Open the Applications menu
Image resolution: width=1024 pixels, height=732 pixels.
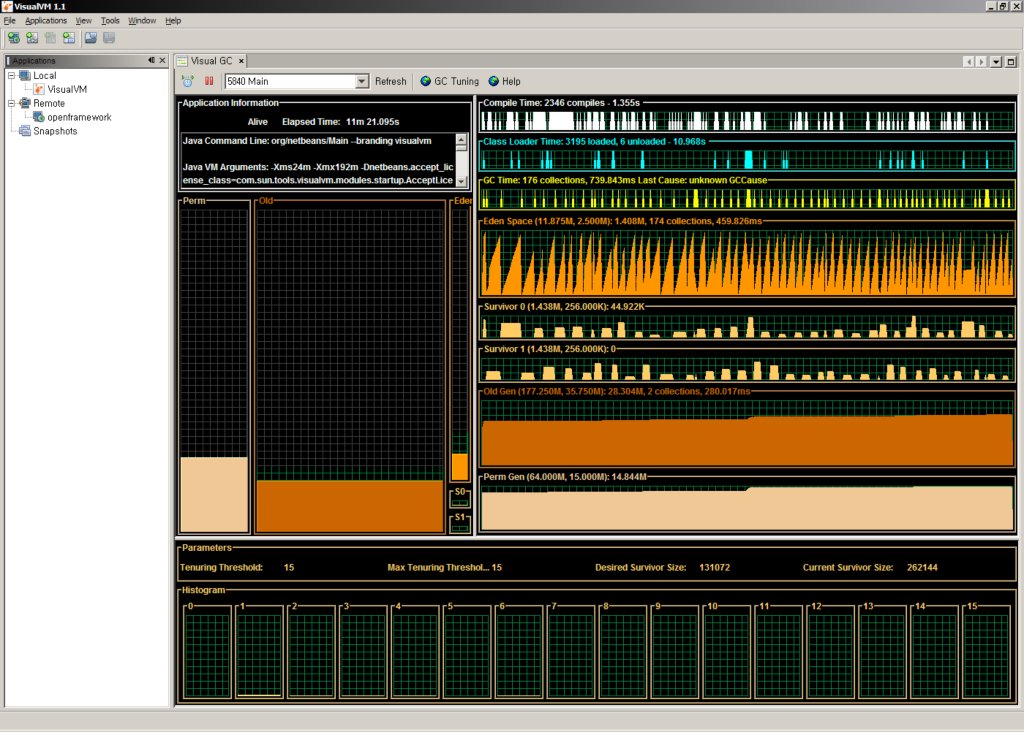pos(46,21)
